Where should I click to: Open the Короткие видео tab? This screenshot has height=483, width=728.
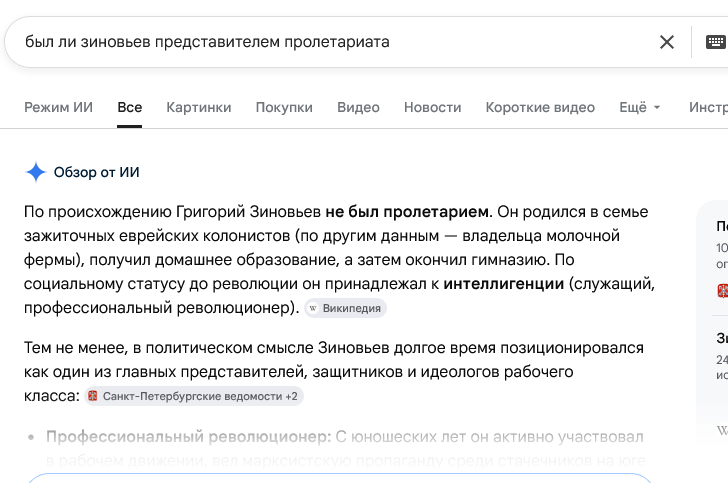(540, 107)
